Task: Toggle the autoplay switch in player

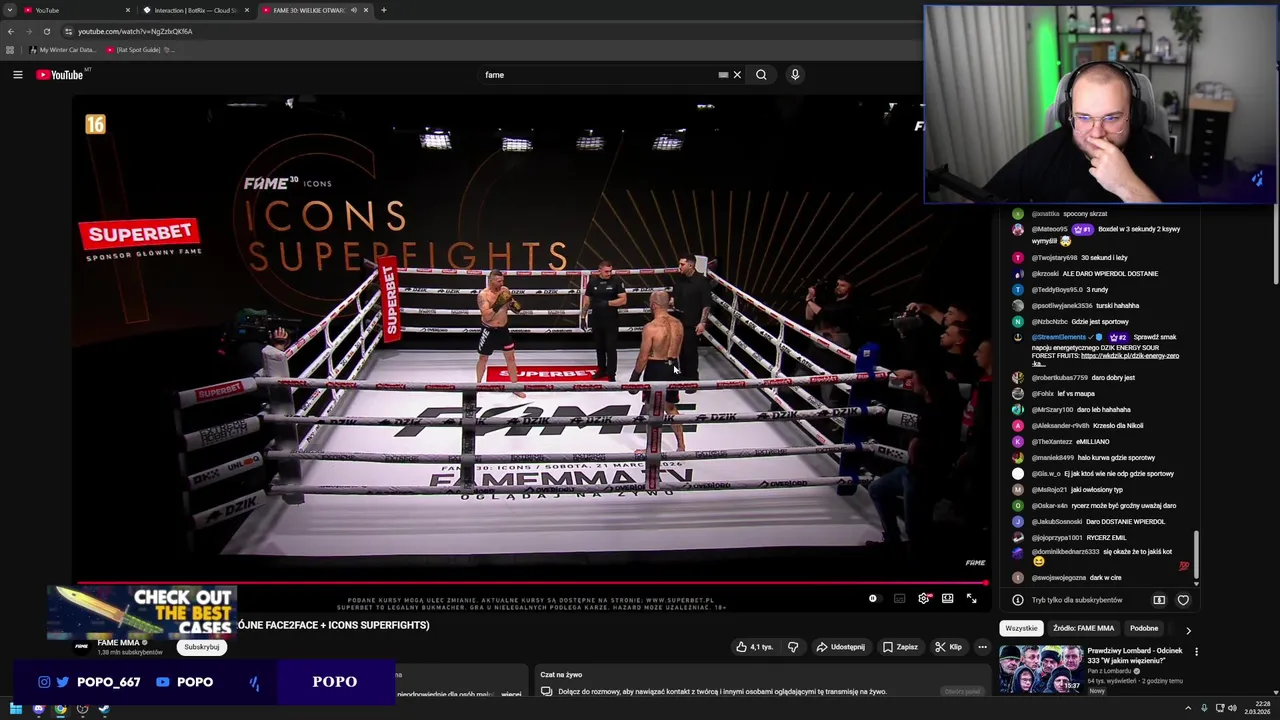Action: [873, 598]
